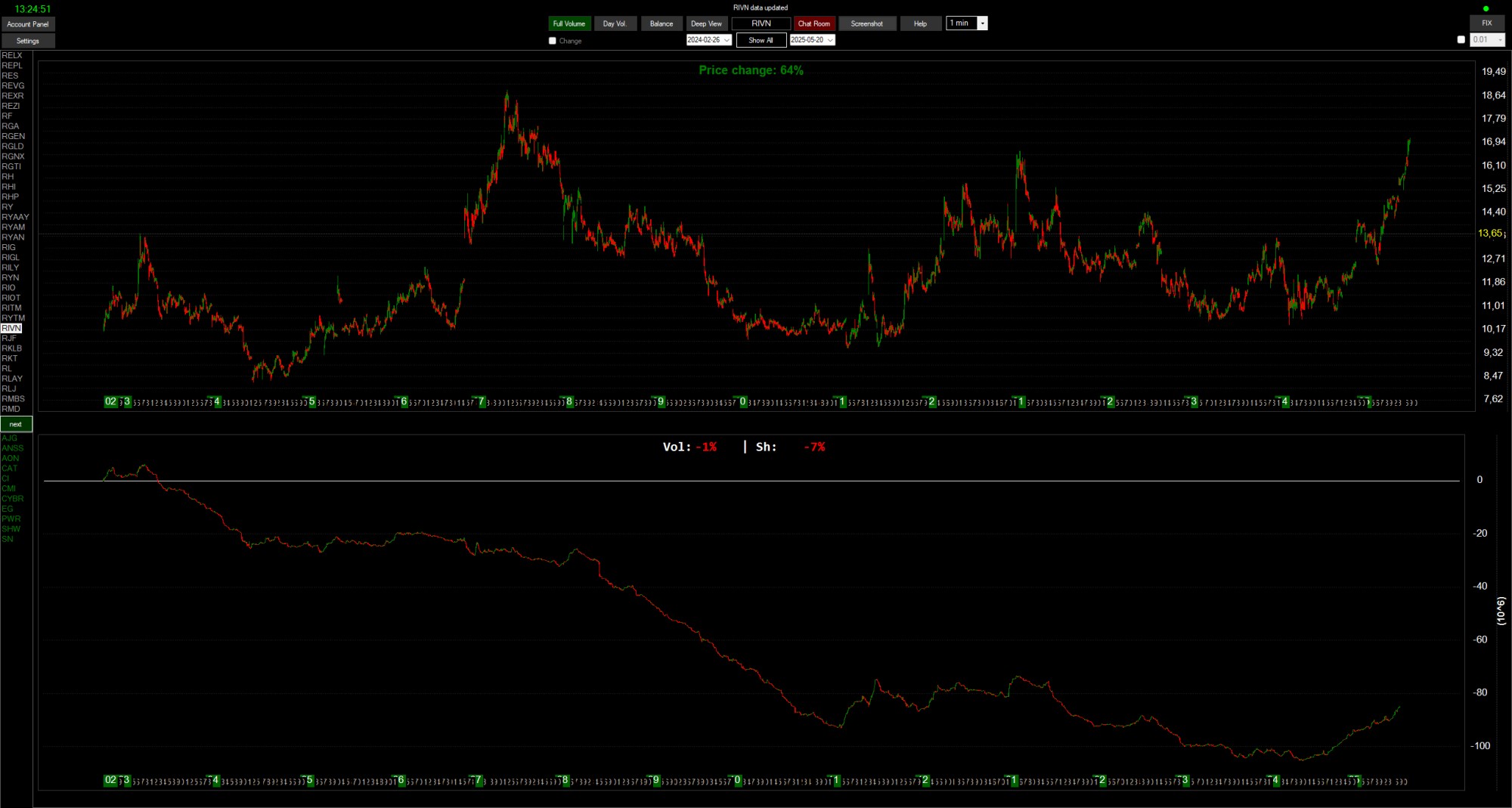Click month marker 9 on price chart timeline
Image resolution: width=1512 pixels, height=808 pixels.
[661, 402]
